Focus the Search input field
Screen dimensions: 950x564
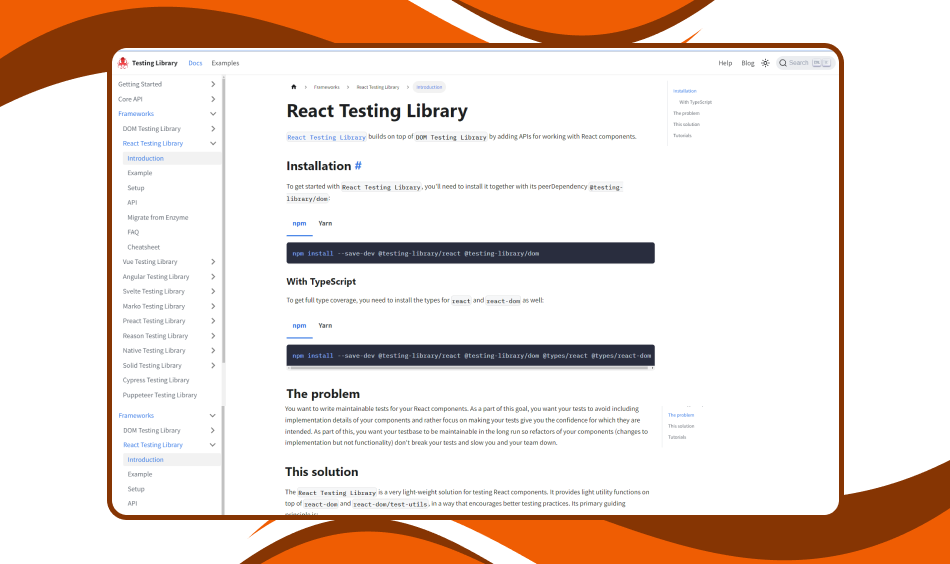(805, 63)
